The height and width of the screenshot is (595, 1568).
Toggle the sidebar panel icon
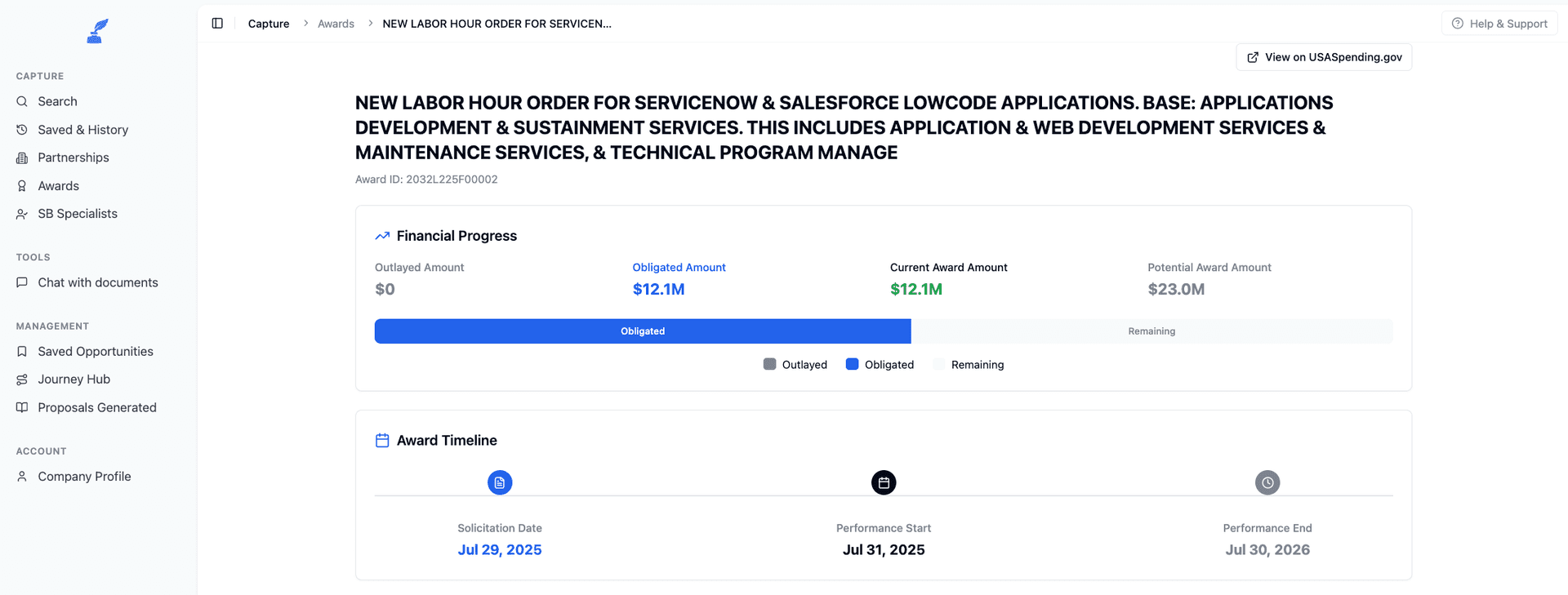(217, 24)
